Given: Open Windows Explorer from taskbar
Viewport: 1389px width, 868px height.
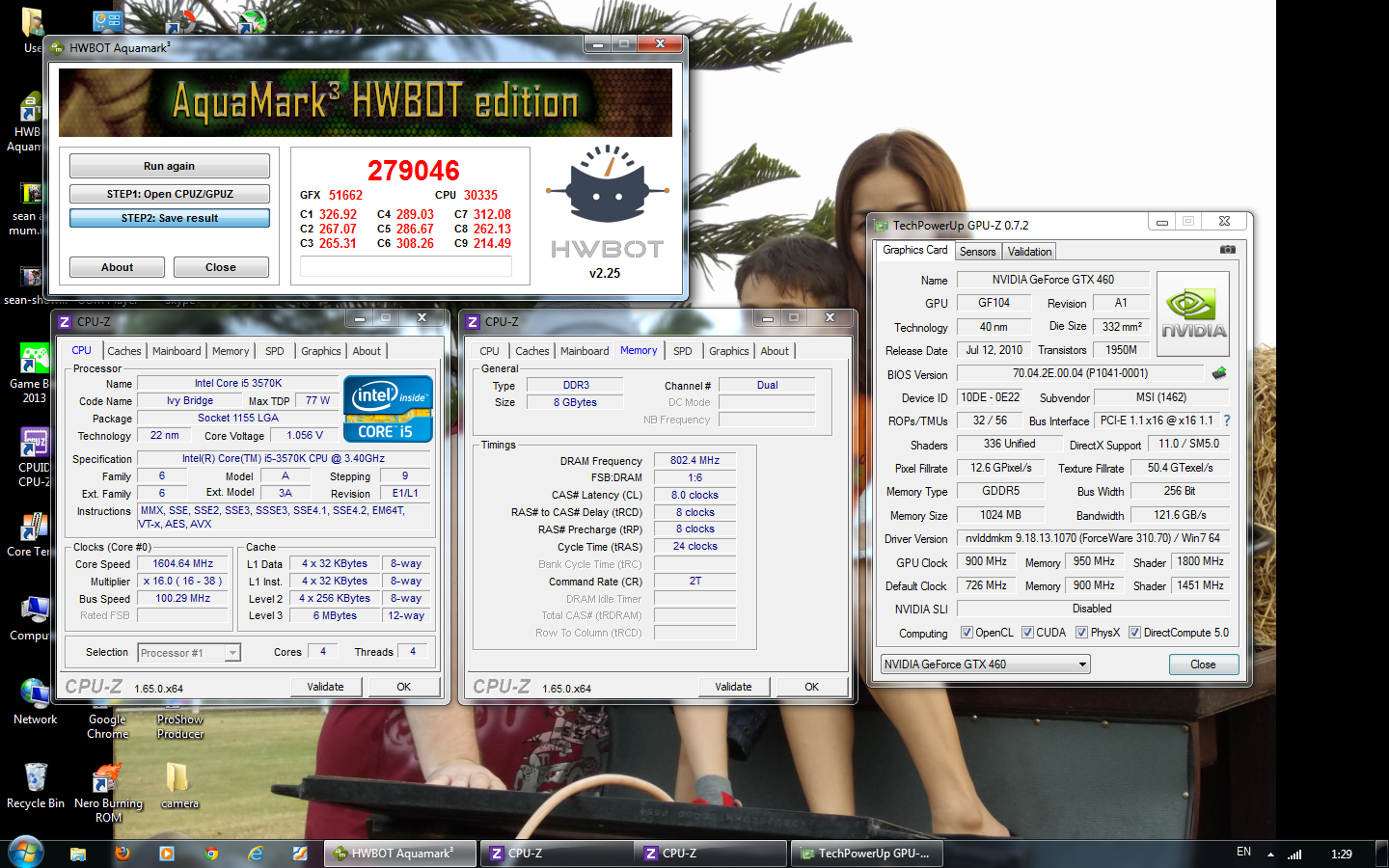Looking at the screenshot, I should pos(78,854).
